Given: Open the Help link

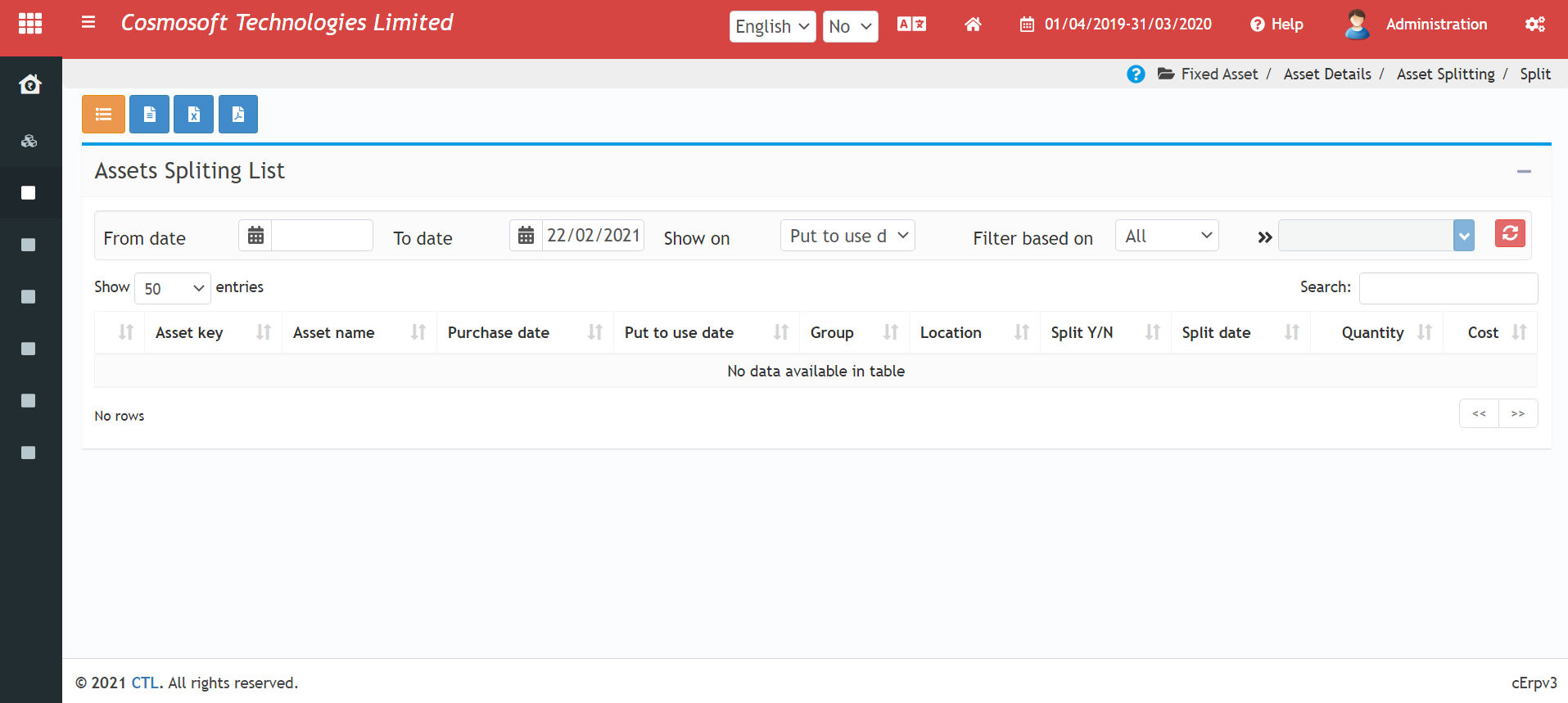Looking at the screenshot, I should [1277, 25].
